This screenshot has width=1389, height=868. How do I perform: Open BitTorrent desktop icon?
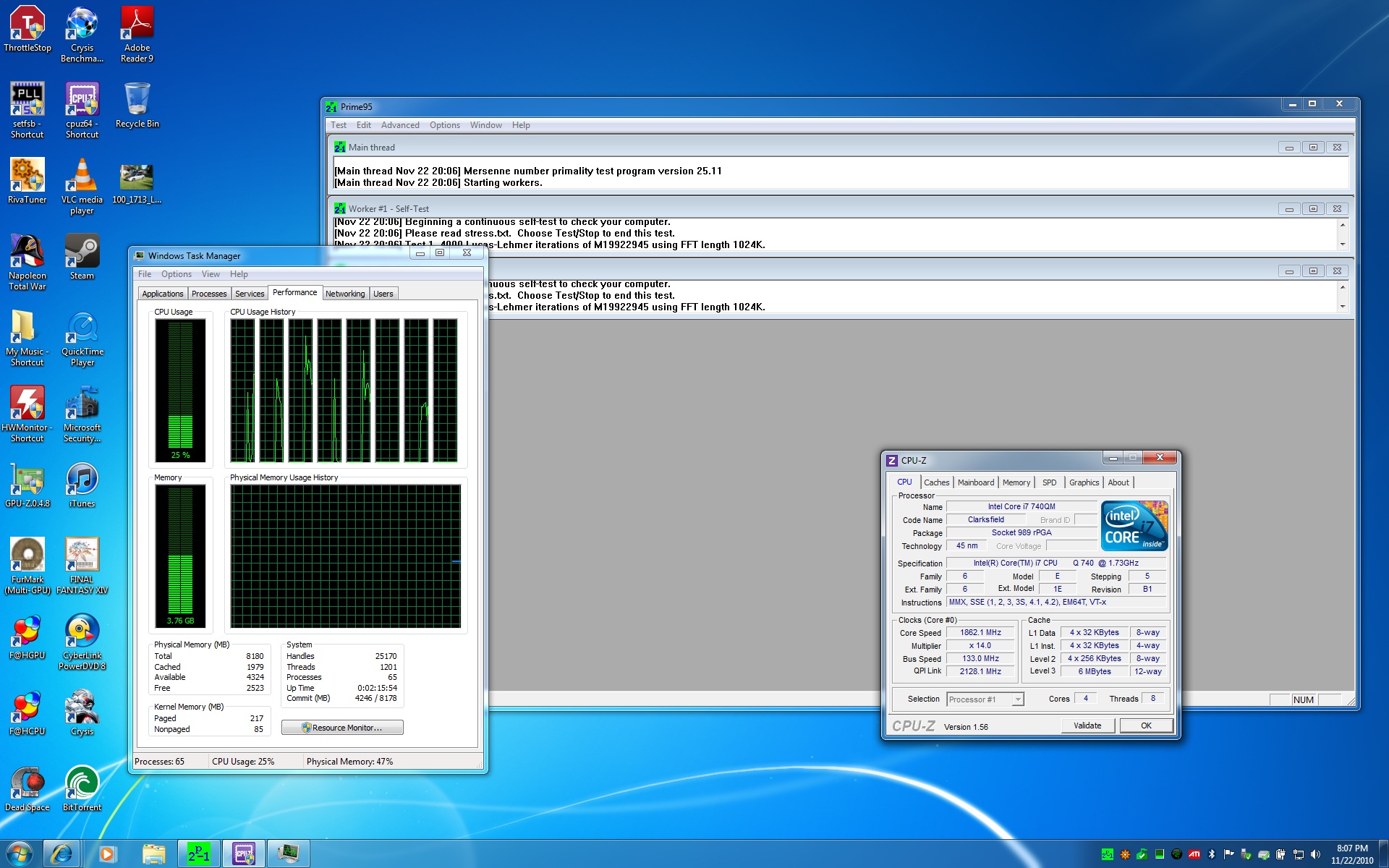(x=82, y=788)
